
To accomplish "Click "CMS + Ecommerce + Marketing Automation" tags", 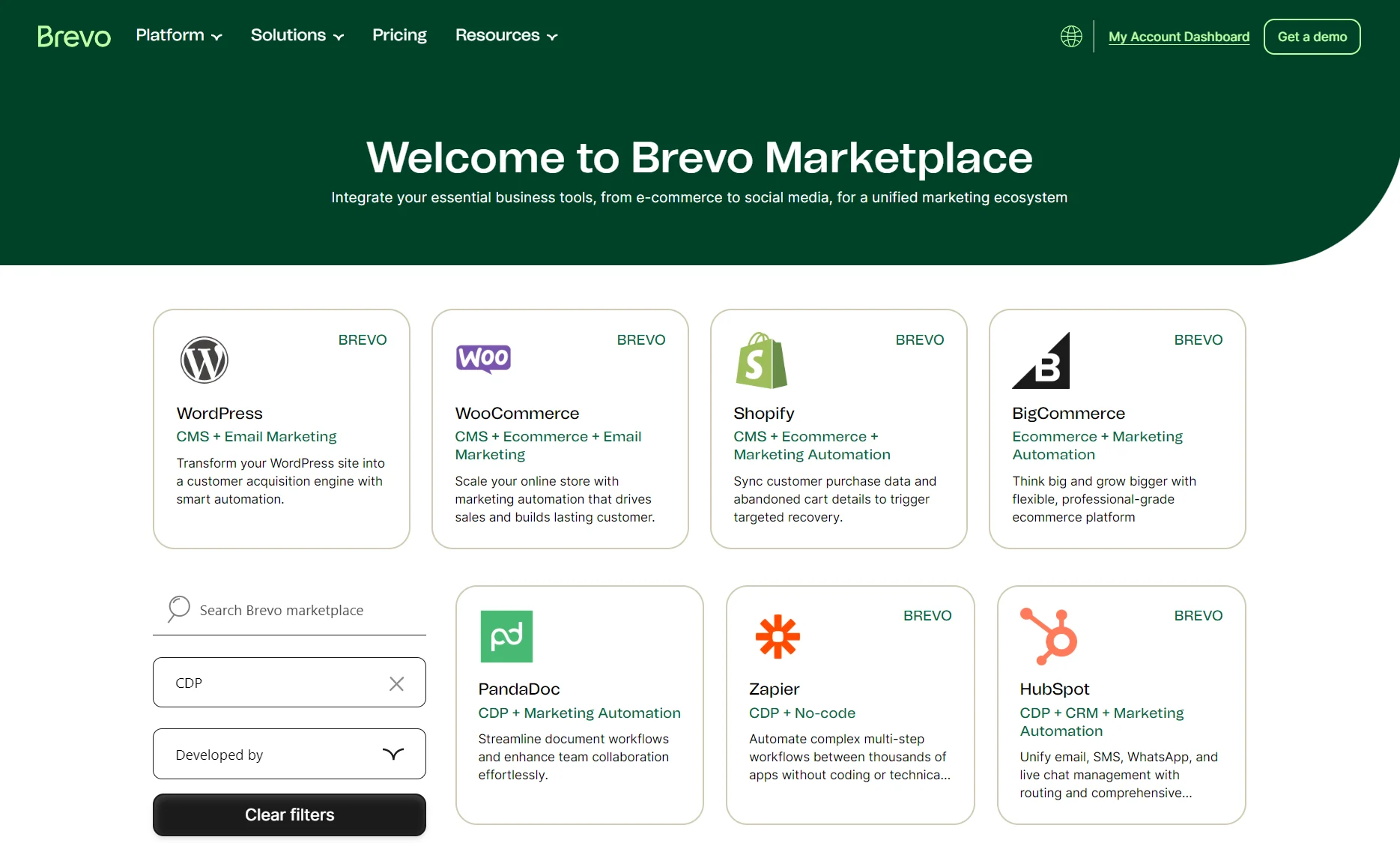I will tap(812, 446).
